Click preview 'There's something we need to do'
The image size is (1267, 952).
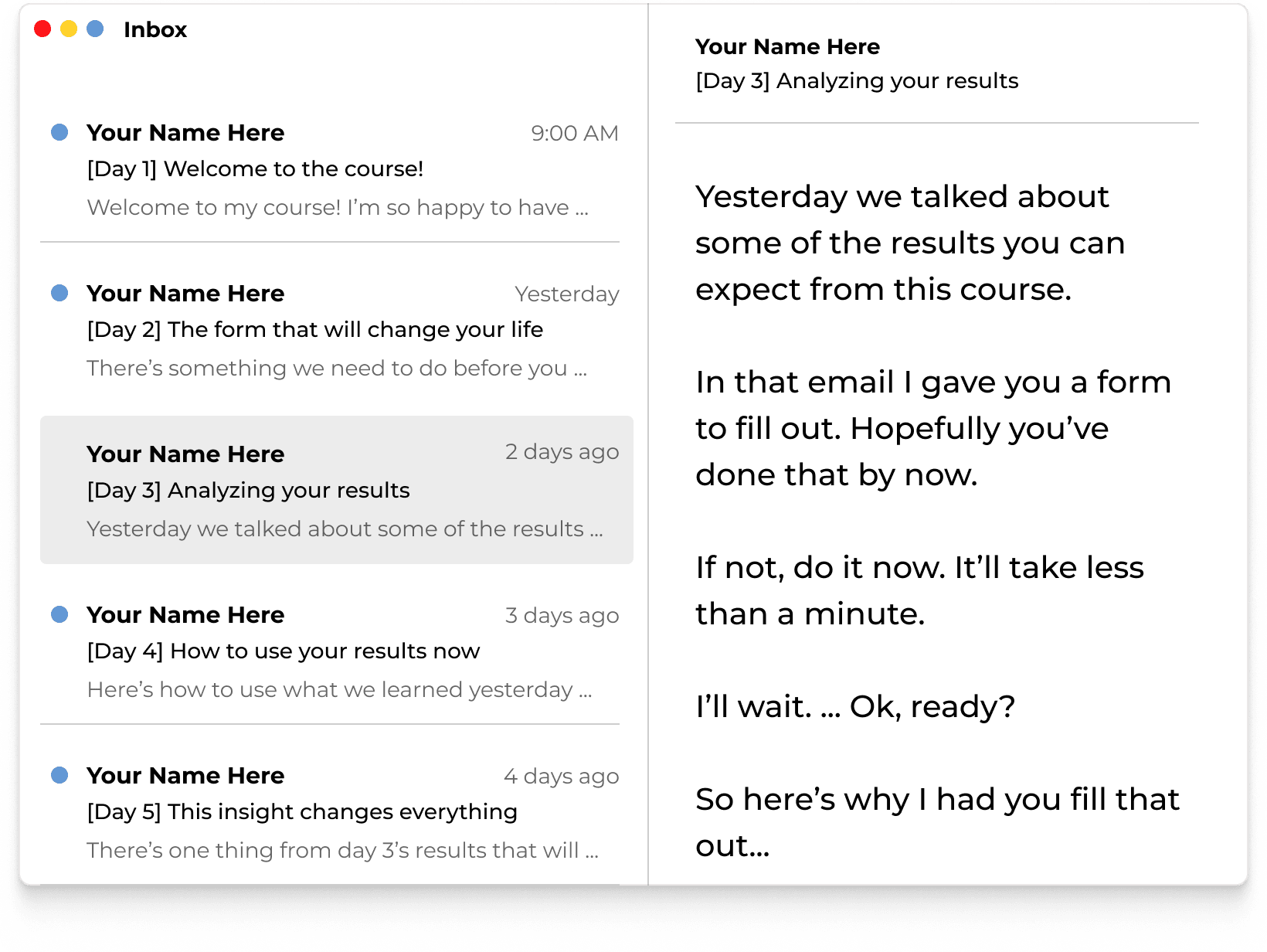point(337,368)
